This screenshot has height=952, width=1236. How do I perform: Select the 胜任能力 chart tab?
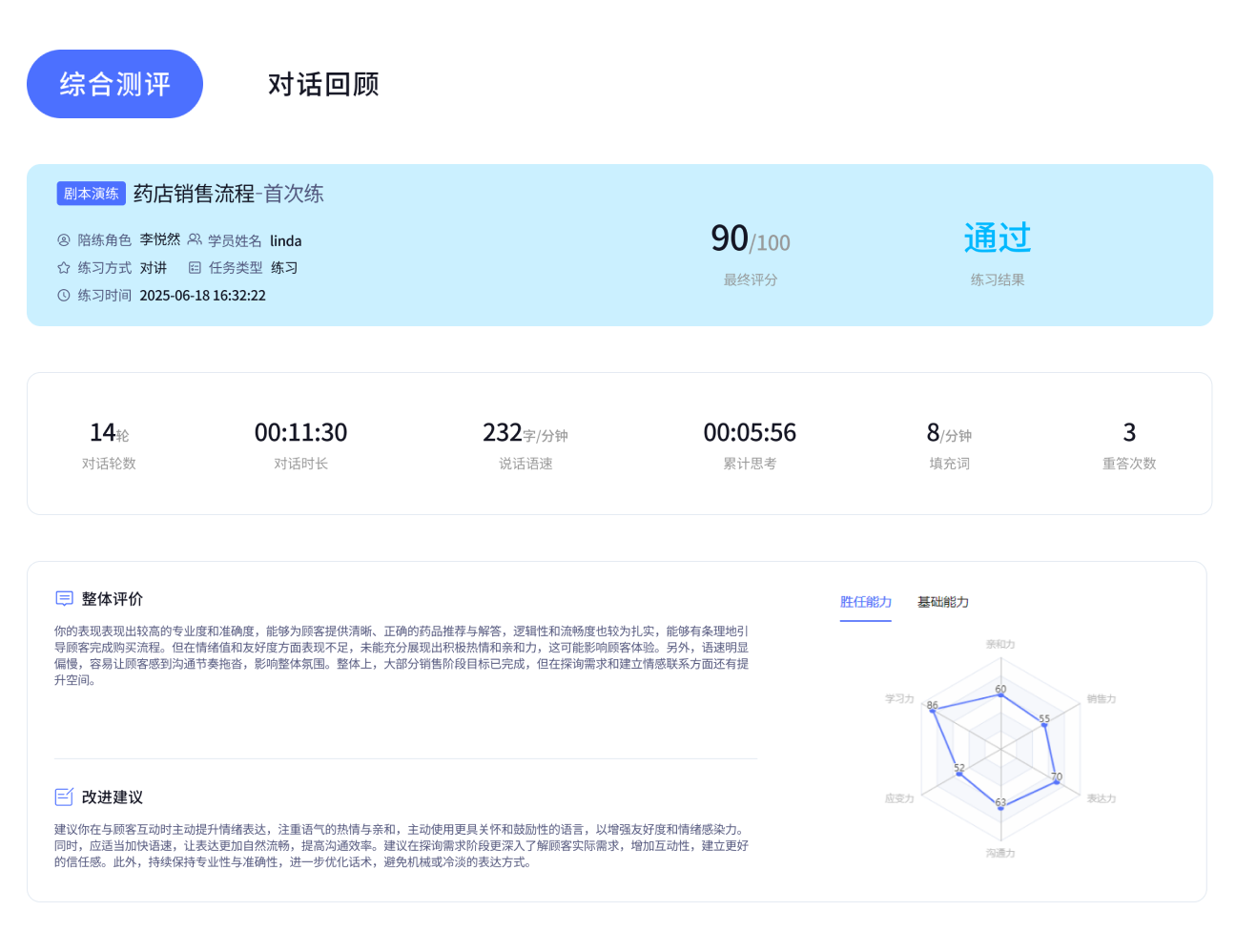(866, 602)
